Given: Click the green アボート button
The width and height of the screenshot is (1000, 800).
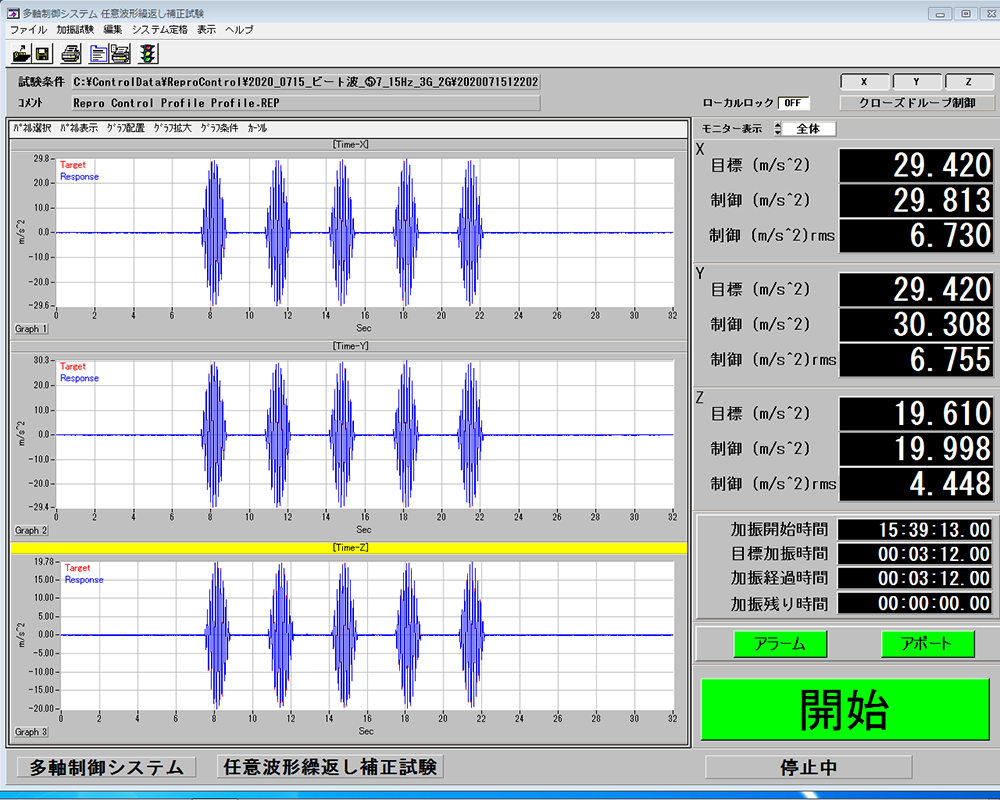Looking at the screenshot, I should 927,644.
